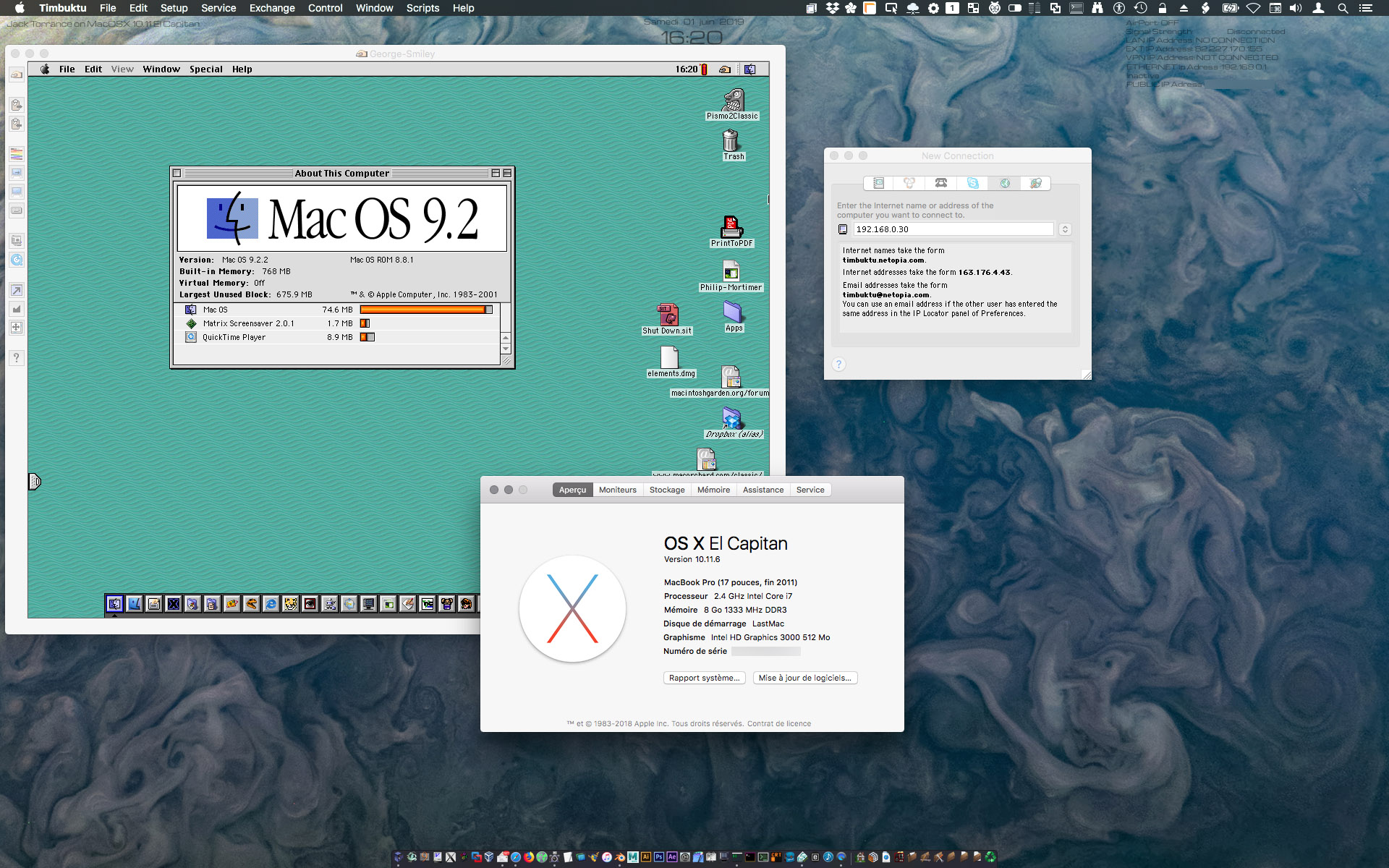Screen dimensions: 1389x868
Task: Click the Mac OS memory usage bar
Action: (x=426, y=310)
